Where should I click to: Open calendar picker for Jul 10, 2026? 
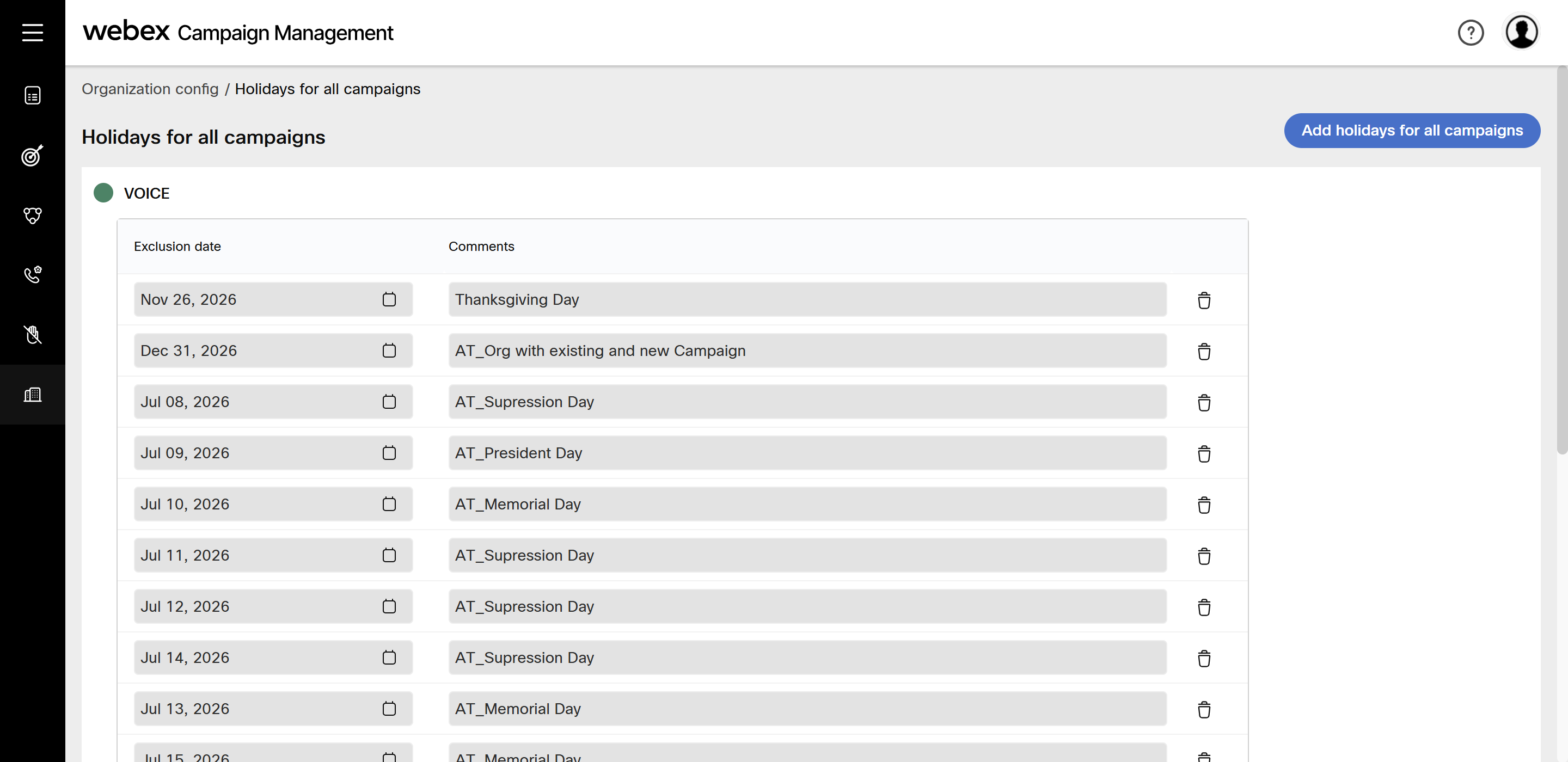coord(389,503)
